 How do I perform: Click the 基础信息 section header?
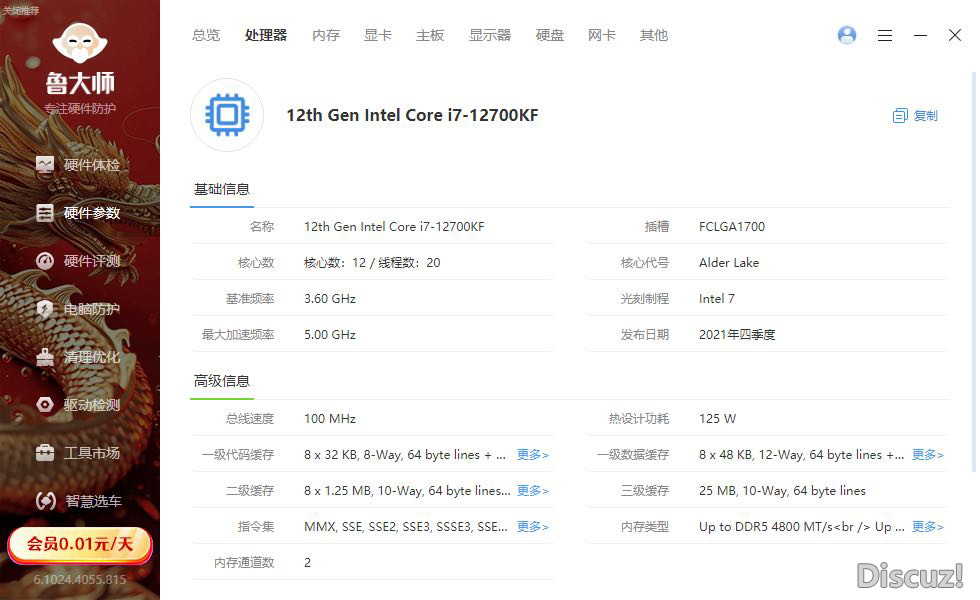coord(222,189)
